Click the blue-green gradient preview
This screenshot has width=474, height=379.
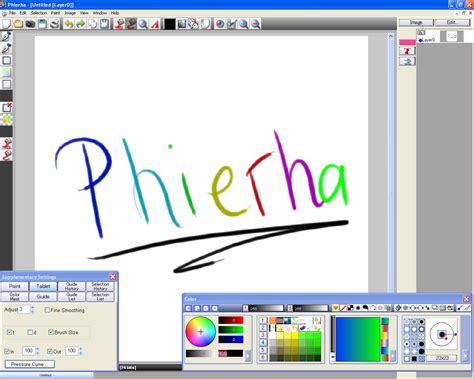coord(358,339)
